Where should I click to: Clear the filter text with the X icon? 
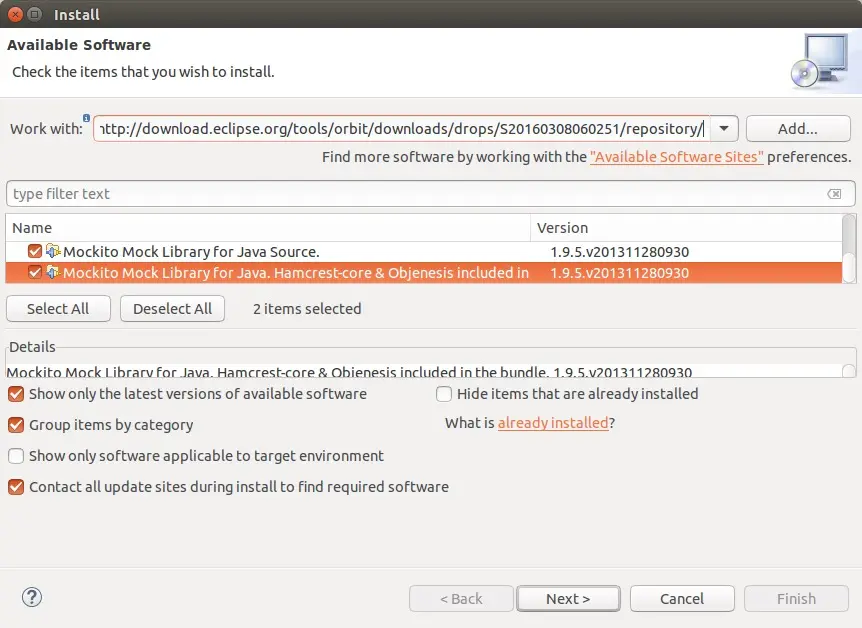click(x=834, y=194)
